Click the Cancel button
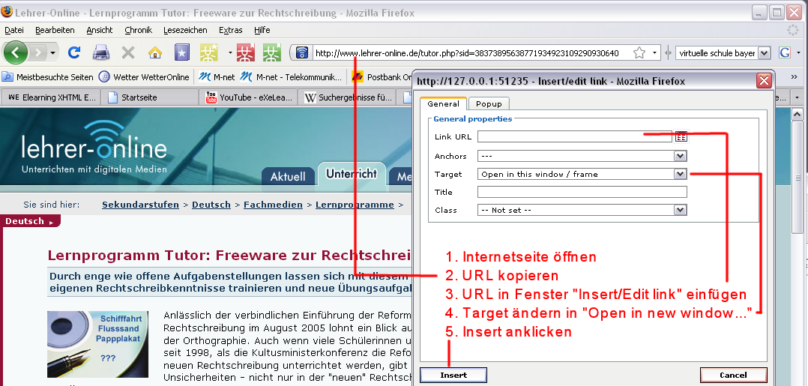This screenshot has width=808, height=386. [x=733, y=375]
